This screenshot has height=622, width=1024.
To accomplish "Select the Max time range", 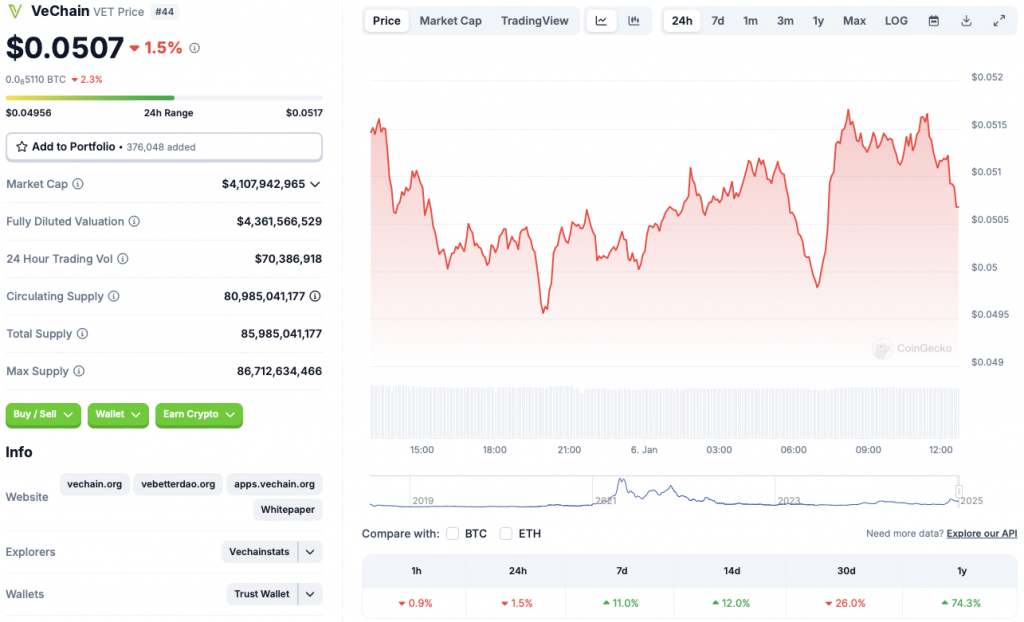I will (x=854, y=21).
